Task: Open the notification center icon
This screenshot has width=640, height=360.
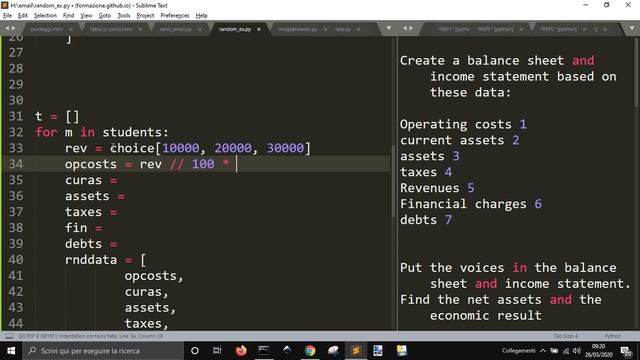Action: 626,351
